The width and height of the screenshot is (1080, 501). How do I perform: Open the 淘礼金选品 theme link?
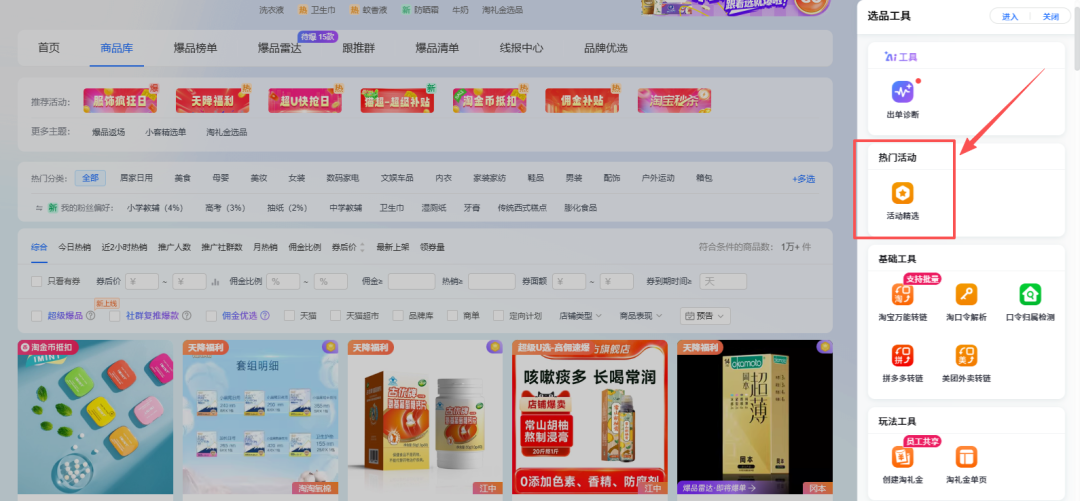tap(227, 132)
